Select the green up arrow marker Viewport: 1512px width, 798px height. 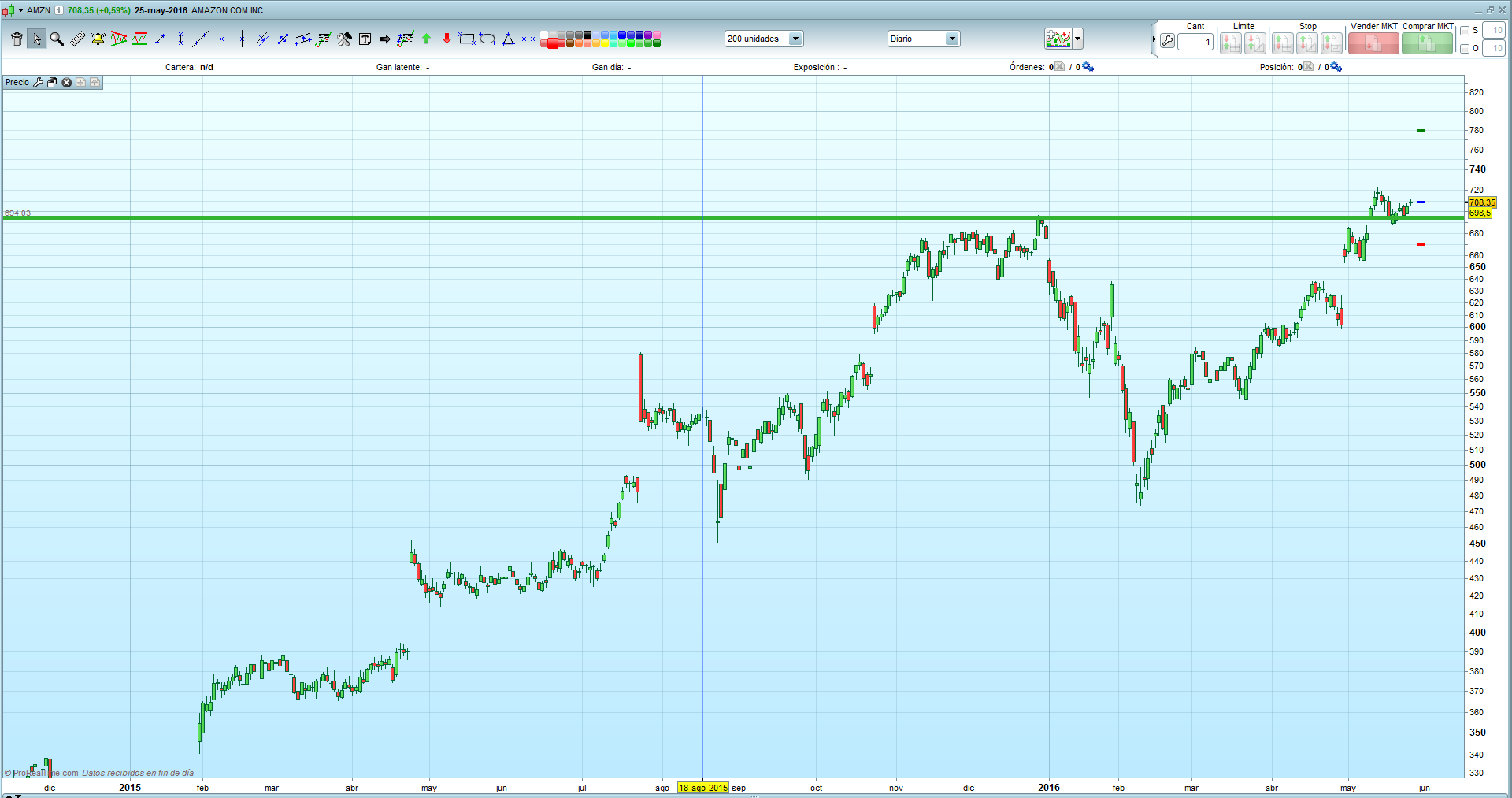pos(427,39)
